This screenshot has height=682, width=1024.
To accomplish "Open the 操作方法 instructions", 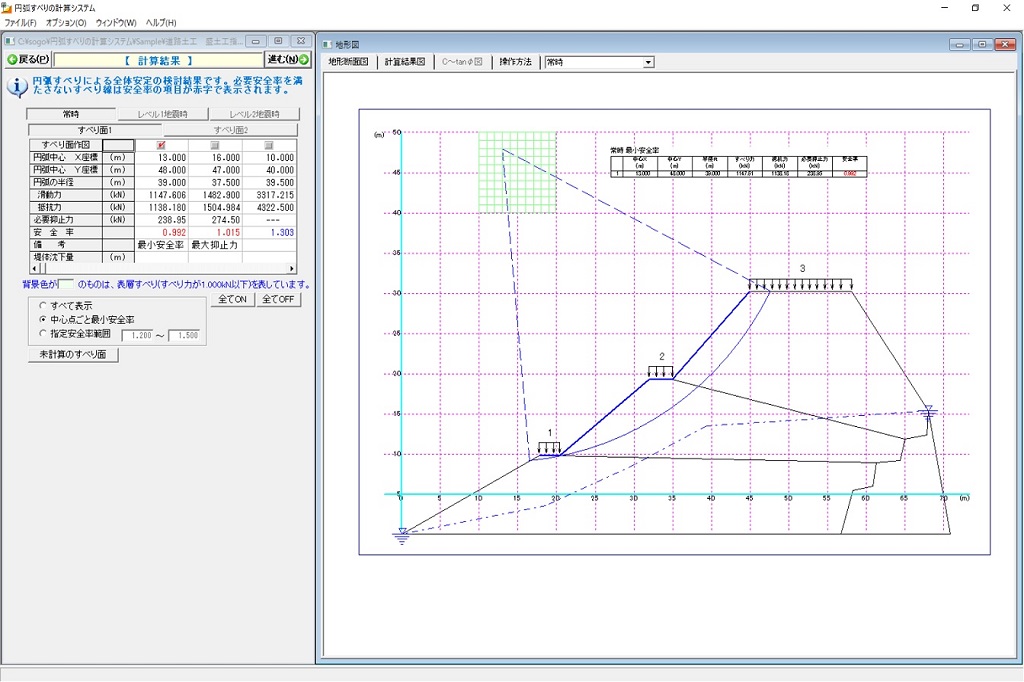I will click(515, 62).
